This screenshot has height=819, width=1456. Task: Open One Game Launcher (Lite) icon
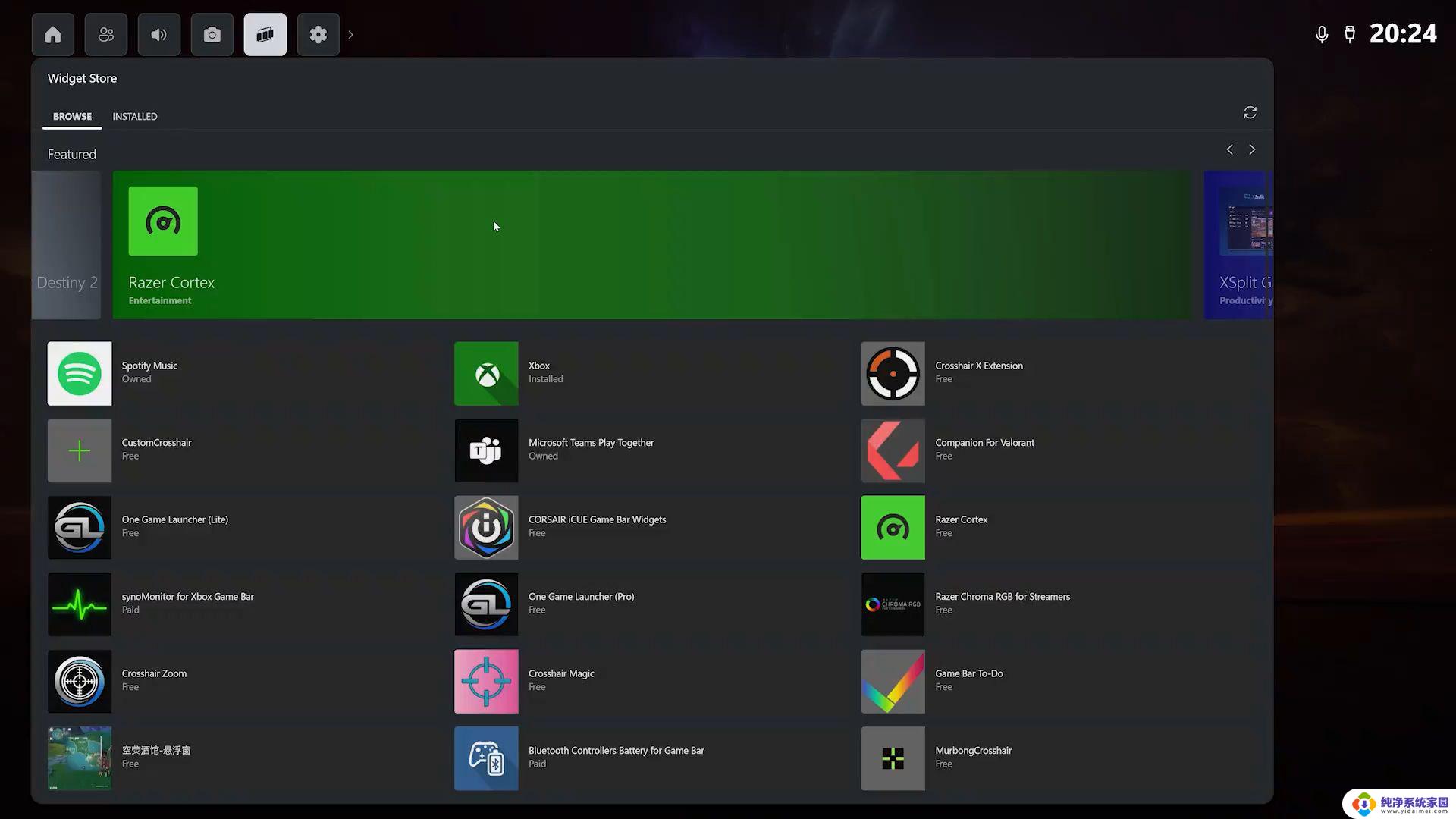80,528
